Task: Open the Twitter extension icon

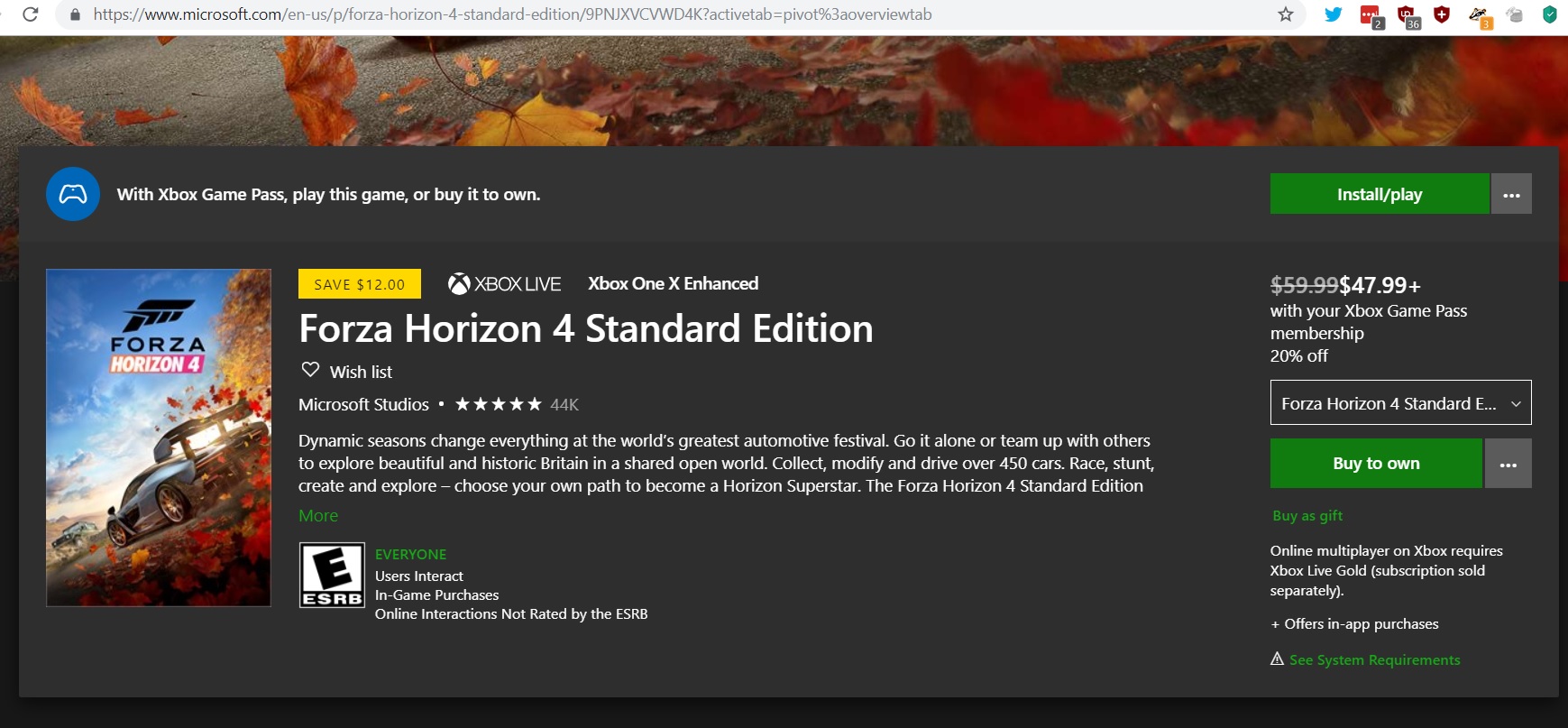Action: point(1334,14)
